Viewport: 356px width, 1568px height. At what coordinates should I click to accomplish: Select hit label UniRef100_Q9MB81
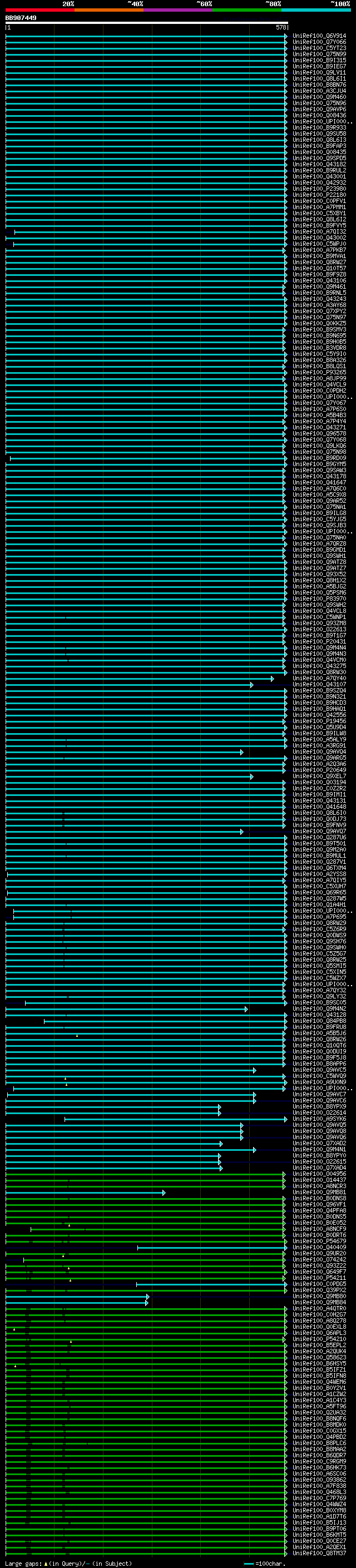coord(319,1192)
